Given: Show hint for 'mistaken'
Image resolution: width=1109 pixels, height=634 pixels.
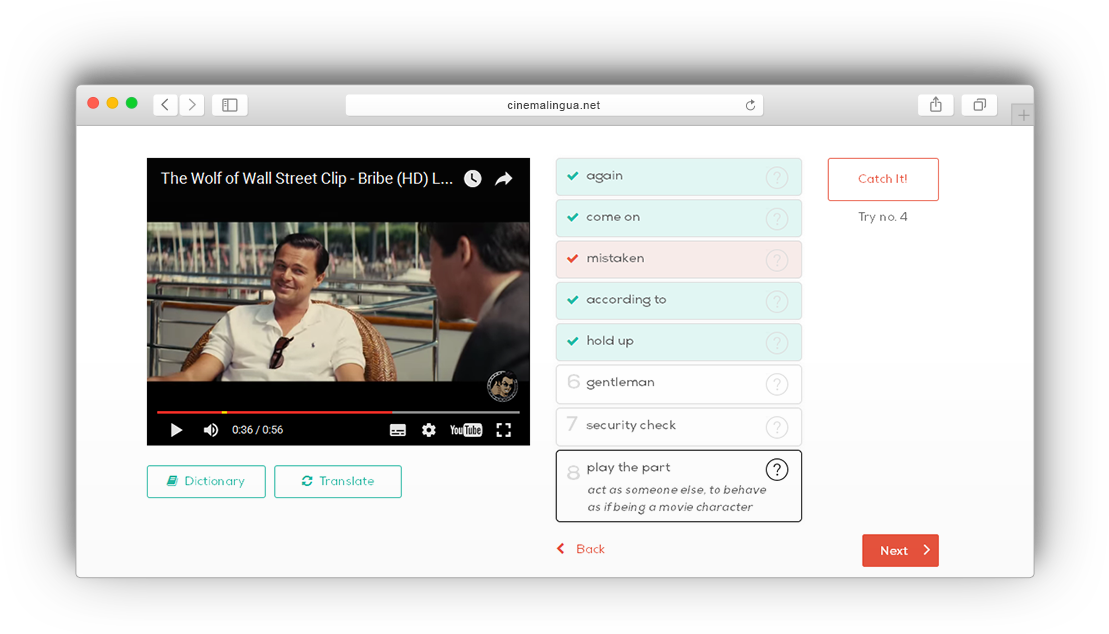Looking at the screenshot, I should coord(777,260).
